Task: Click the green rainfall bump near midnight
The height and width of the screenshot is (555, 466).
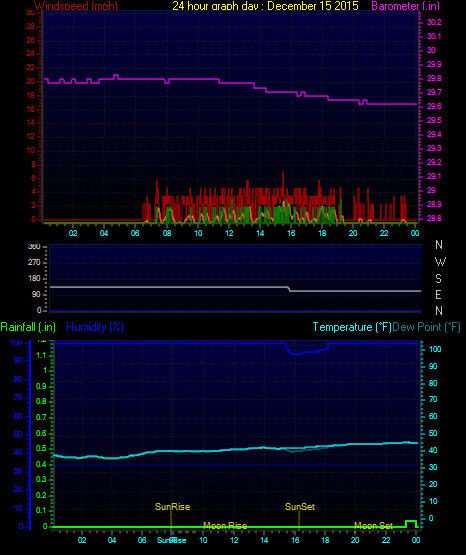Action: click(x=411, y=523)
